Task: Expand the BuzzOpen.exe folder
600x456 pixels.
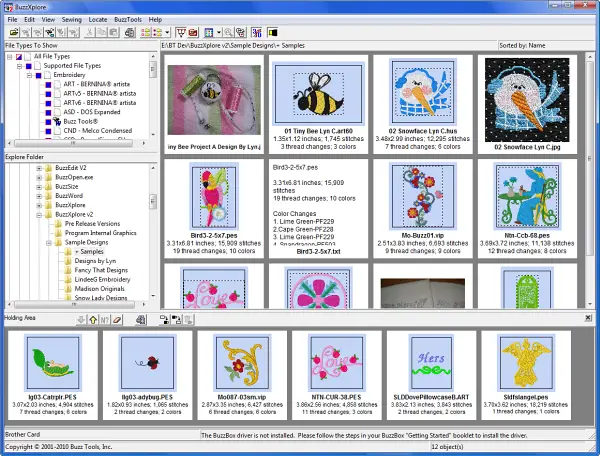Action: click(x=39, y=178)
